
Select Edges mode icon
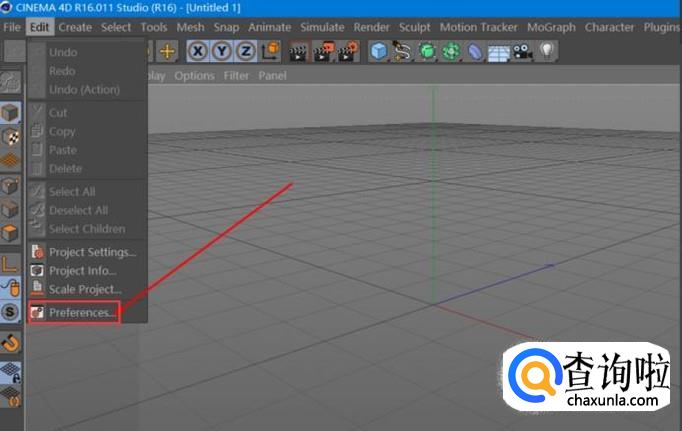point(10,210)
